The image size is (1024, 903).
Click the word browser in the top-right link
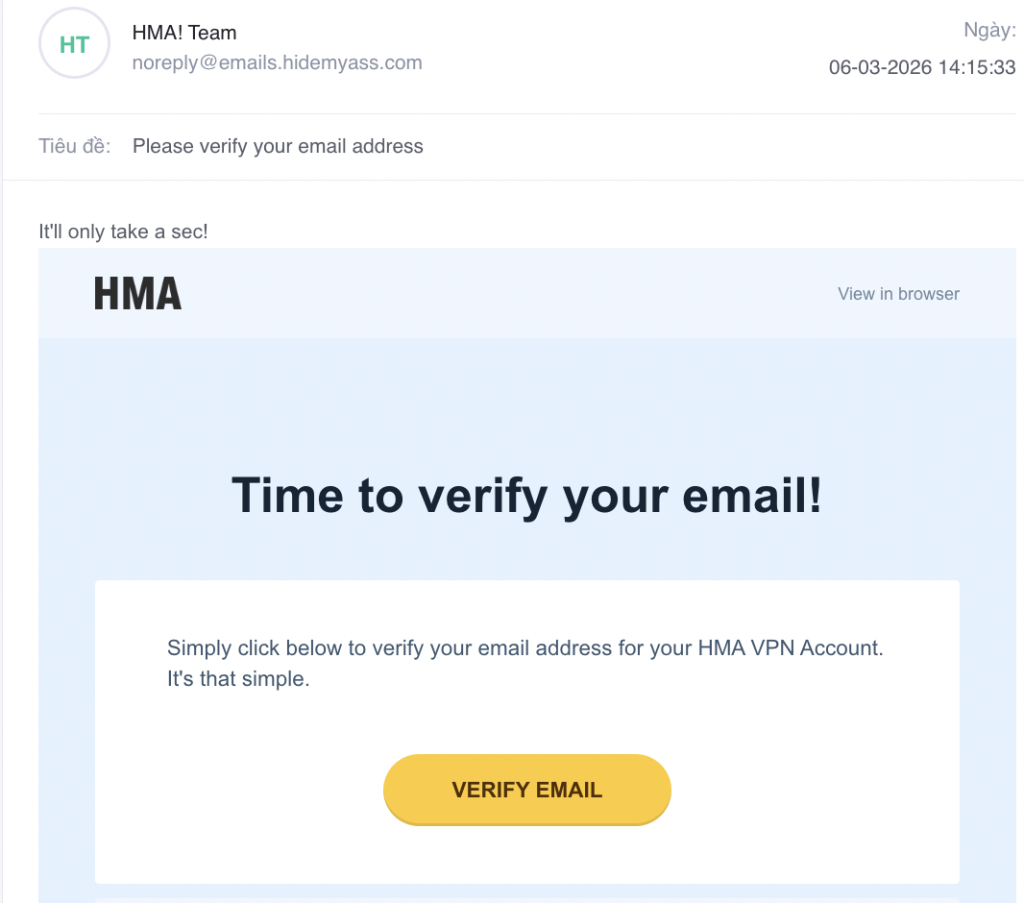[928, 294]
